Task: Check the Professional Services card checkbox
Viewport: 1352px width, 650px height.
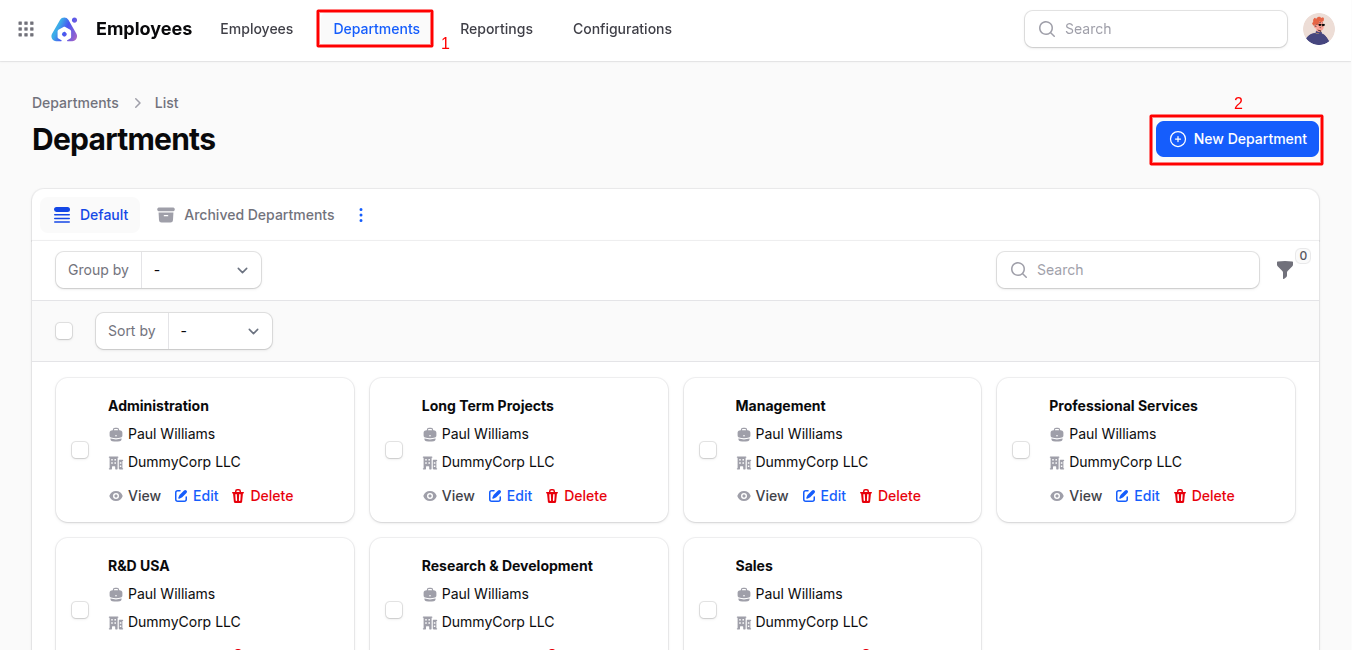Action: coord(1021,450)
